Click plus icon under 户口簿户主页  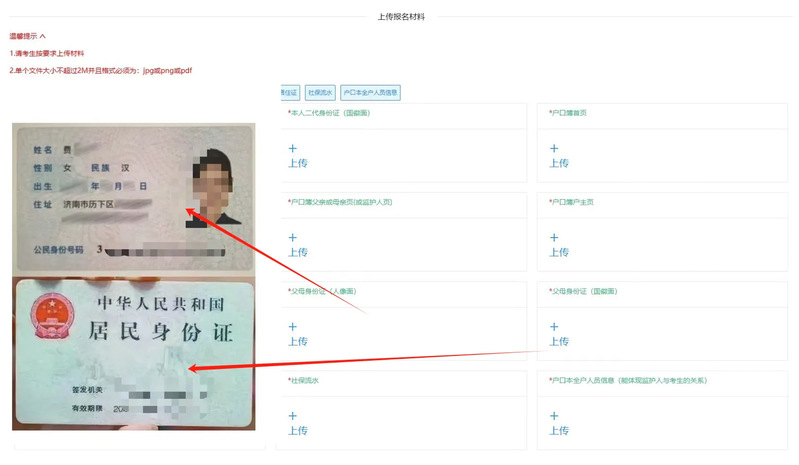(554, 237)
